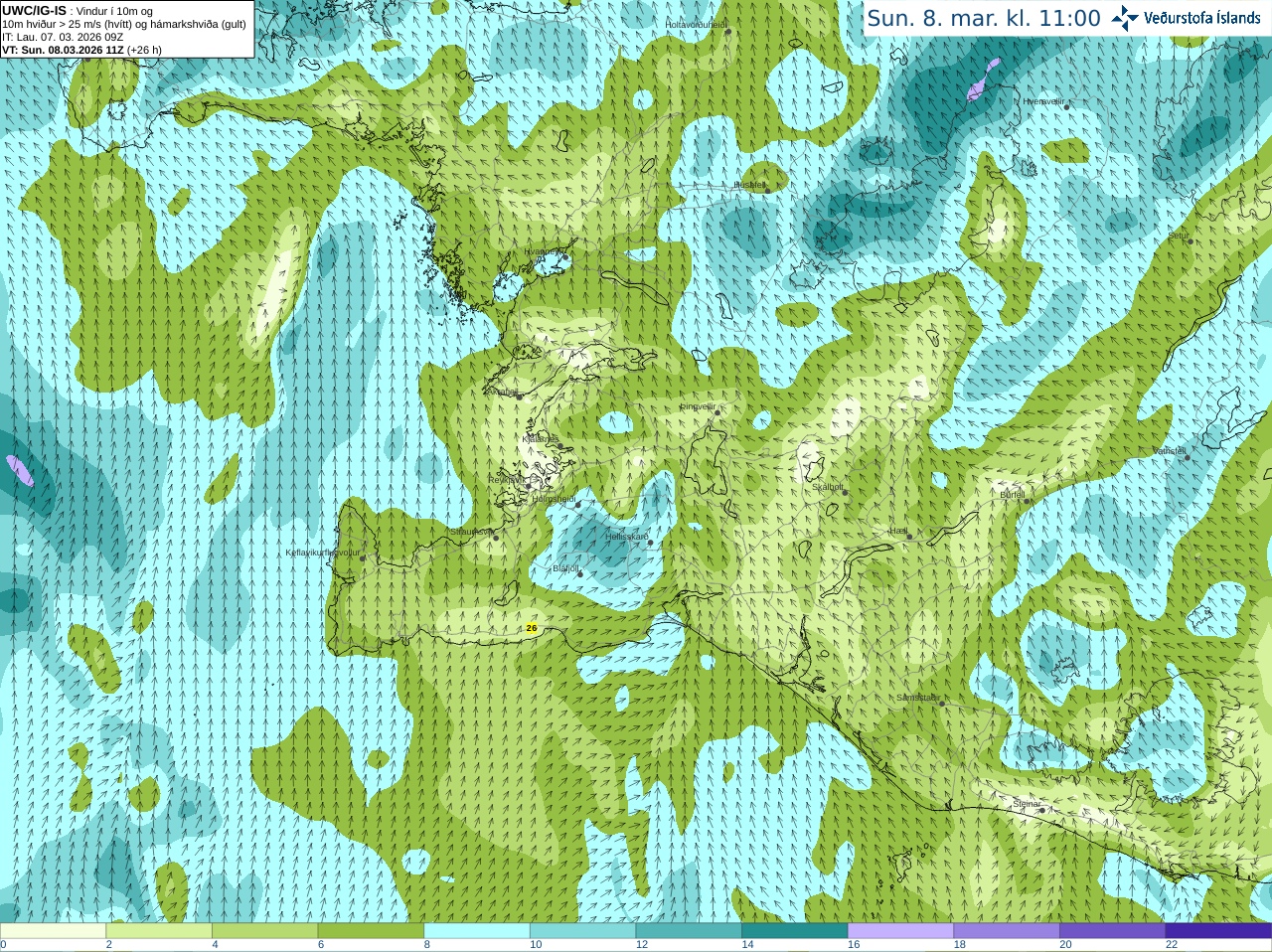The width and height of the screenshot is (1272, 952).
Task: Select the 14–16 m/s dark teal legend swatch
Action: click(x=795, y=931)
